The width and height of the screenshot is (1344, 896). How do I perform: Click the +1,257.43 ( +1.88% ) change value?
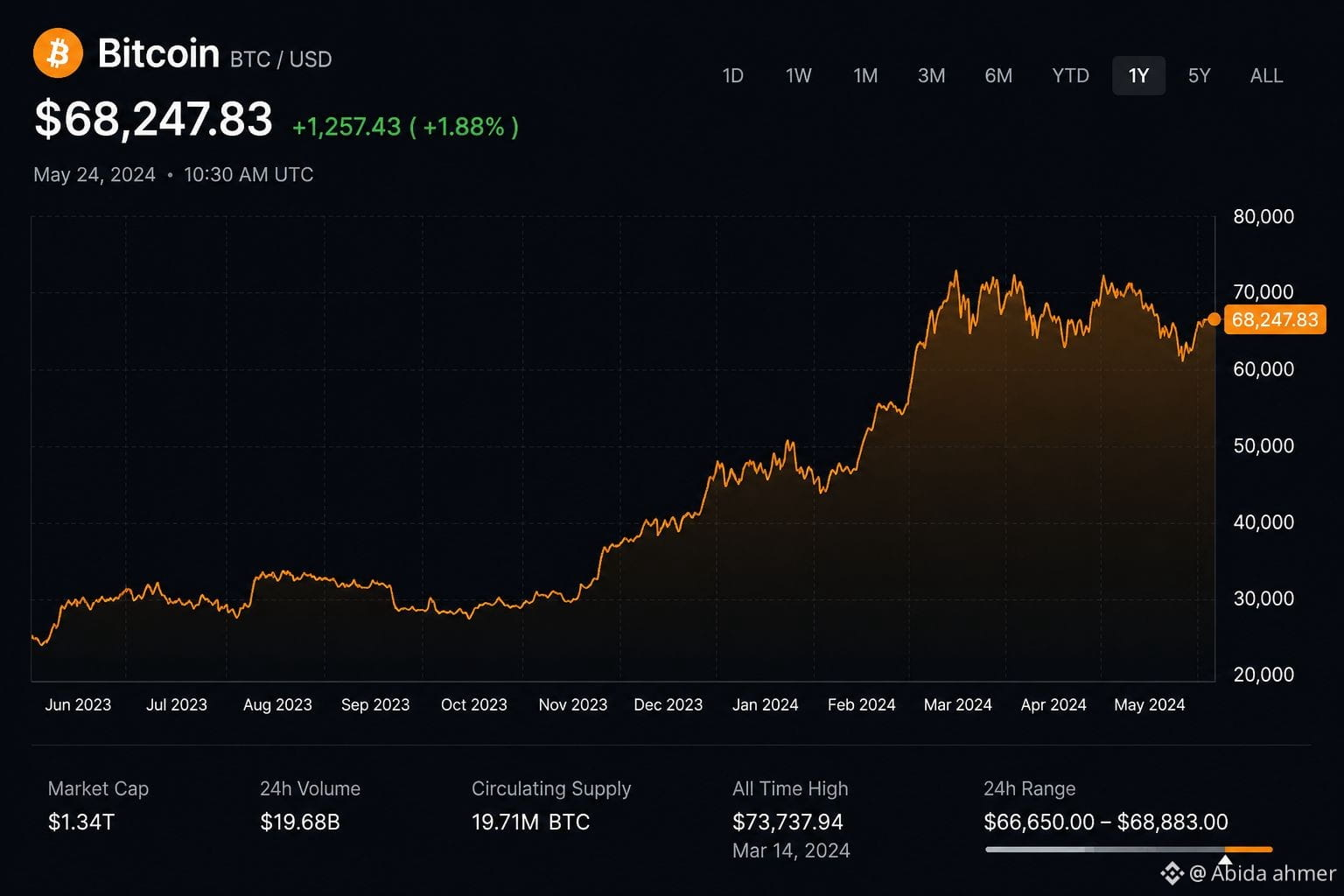[x=405, y=127]
